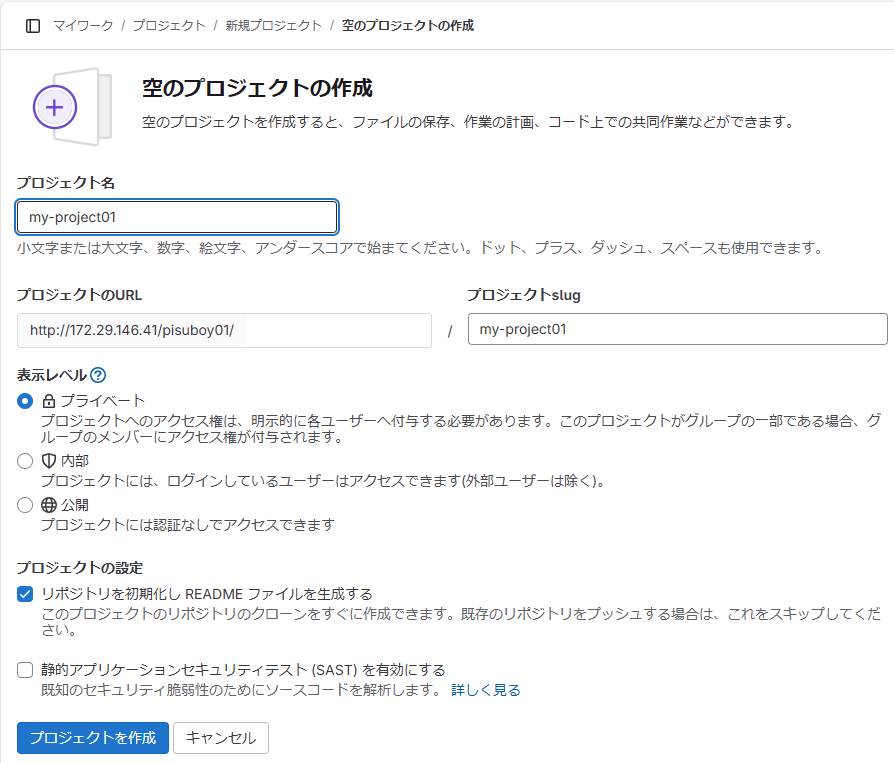Click the new project plus illustration

(x=72, y=107)
